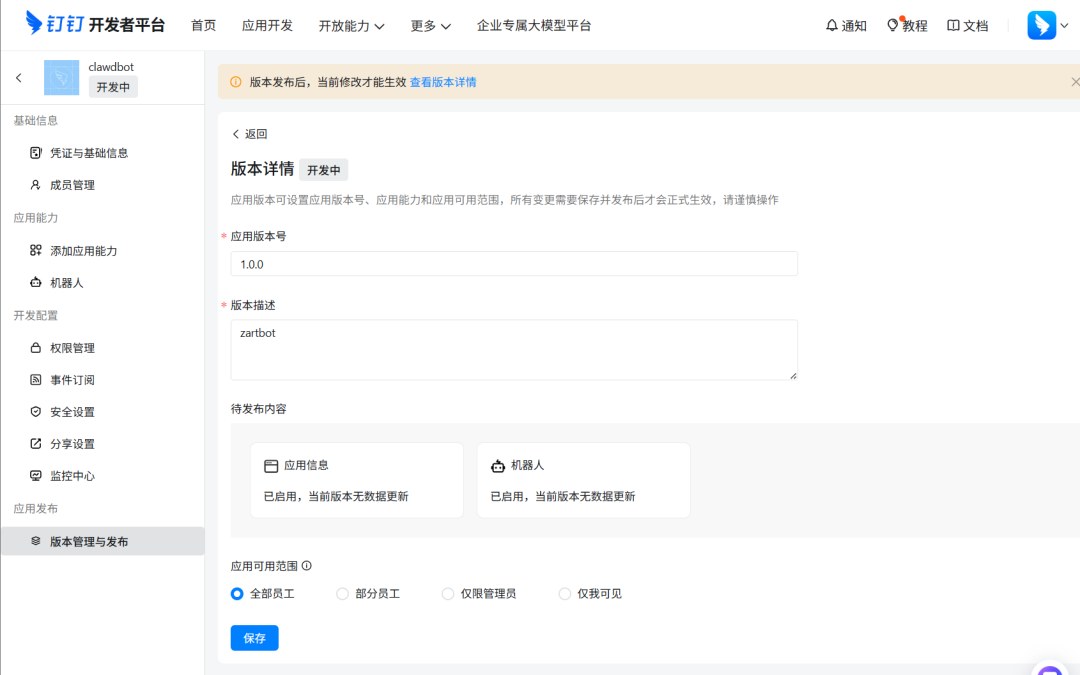Click the 应用版本号 input field
The width and height of the screenshot is (1080, 675).
pyautogui.click(x=513, y=263)
